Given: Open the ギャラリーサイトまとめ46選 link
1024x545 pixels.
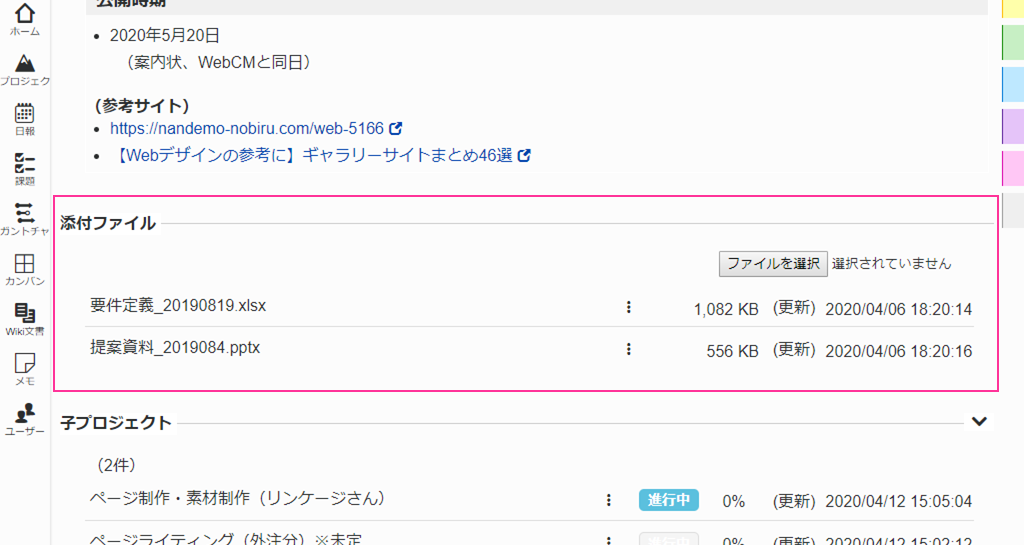Looking at the screenshot, I should (314, 155).
